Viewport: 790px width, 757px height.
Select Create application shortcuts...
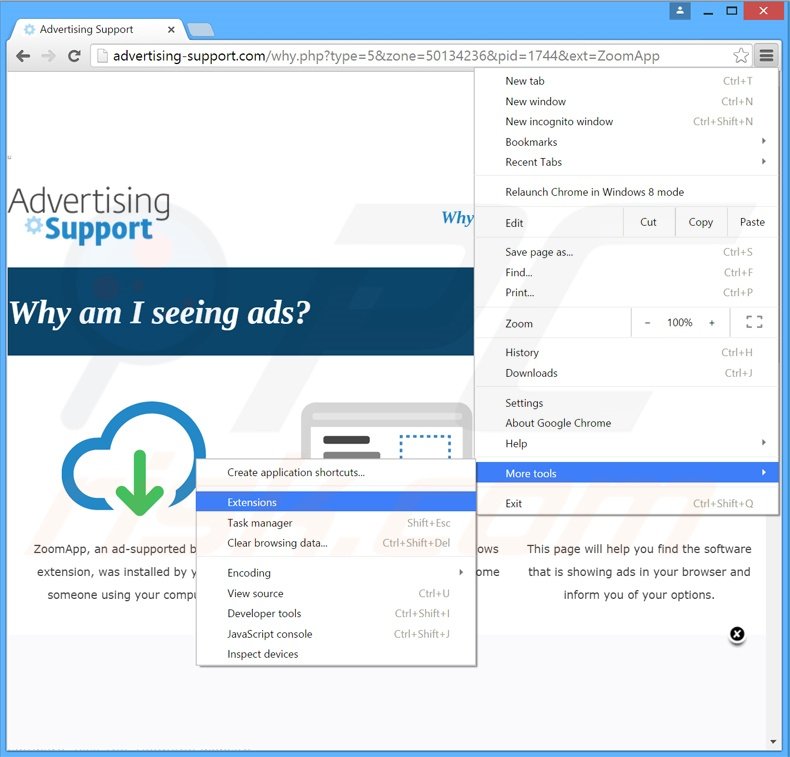click(x=336, y=472)
